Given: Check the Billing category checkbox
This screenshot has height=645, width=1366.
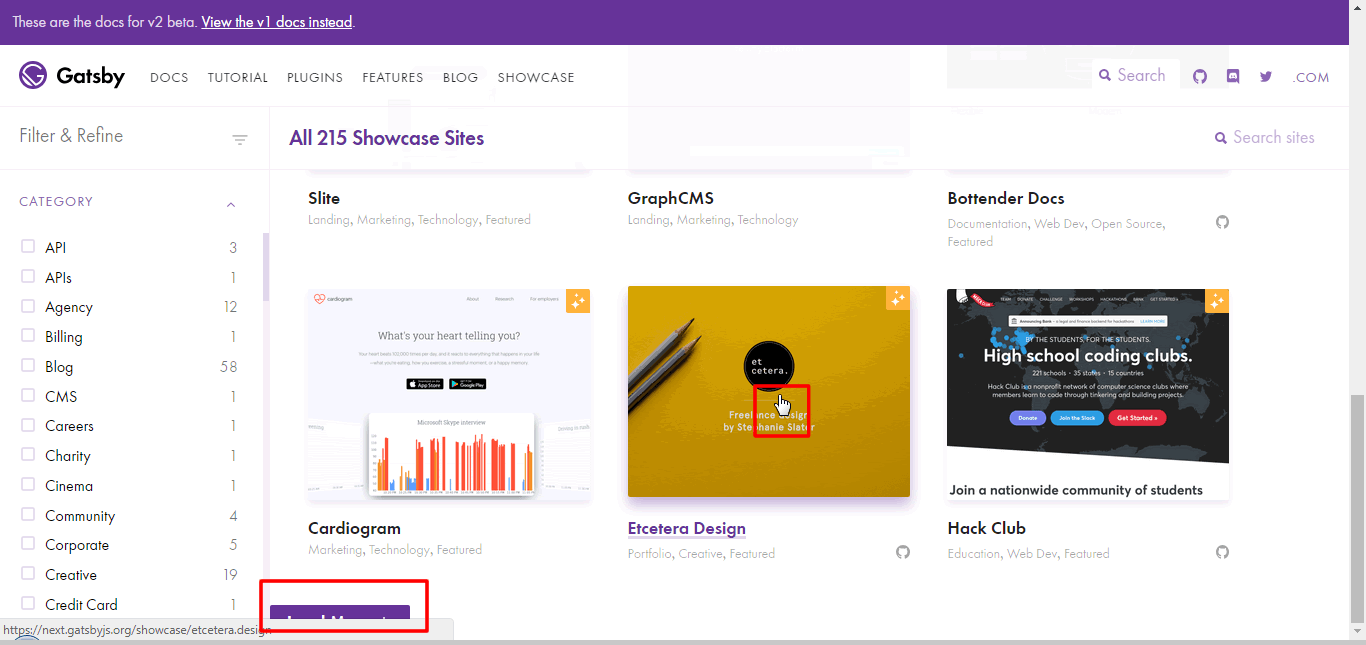Looking at the screenshot, I should (28, 336).
